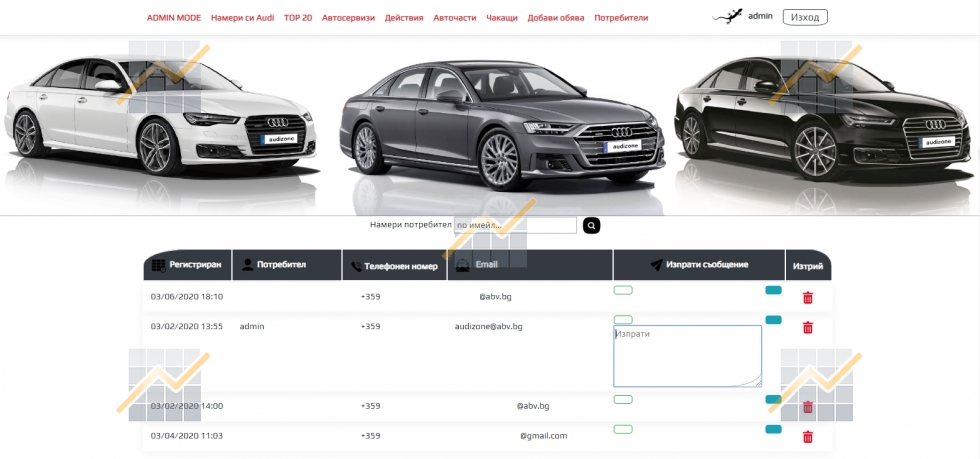Click the admin username in the header
The image size is (980, 459).
point(760,16)
